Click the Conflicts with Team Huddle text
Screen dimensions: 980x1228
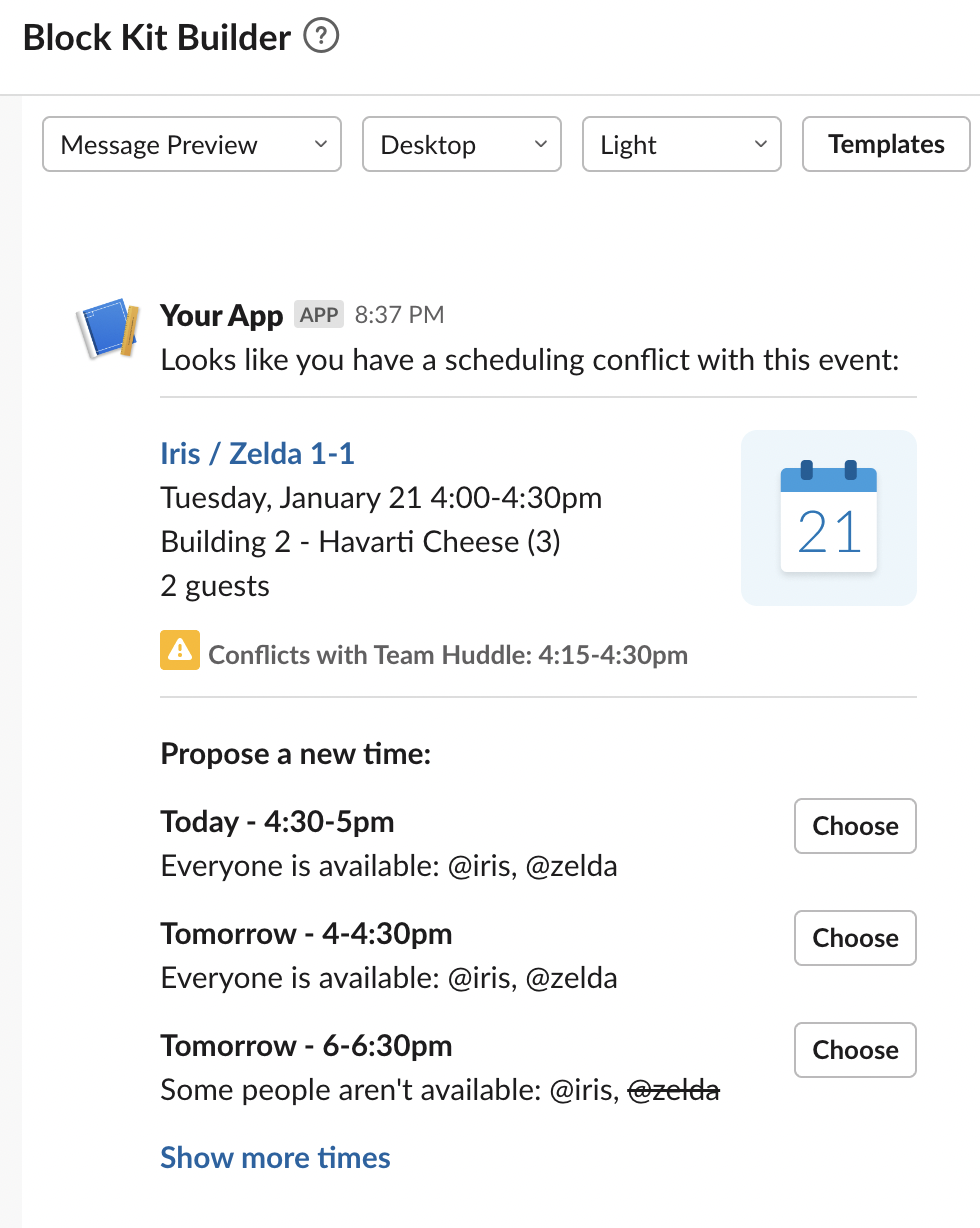(448, 656)
